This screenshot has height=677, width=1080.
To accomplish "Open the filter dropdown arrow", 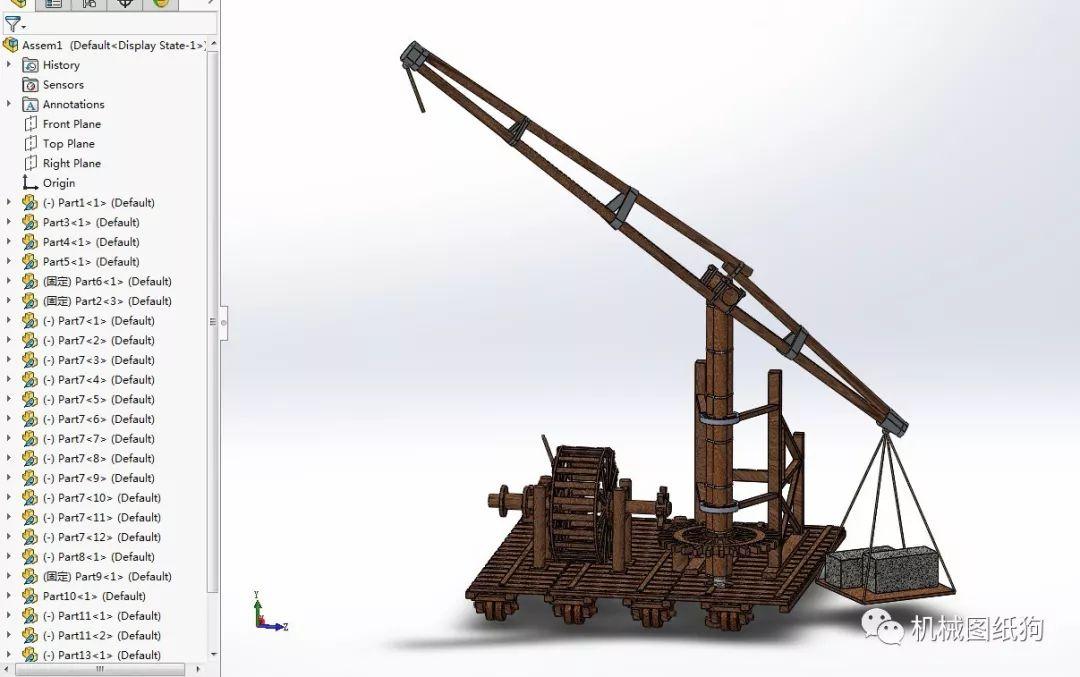I will (x=24, y=26).
